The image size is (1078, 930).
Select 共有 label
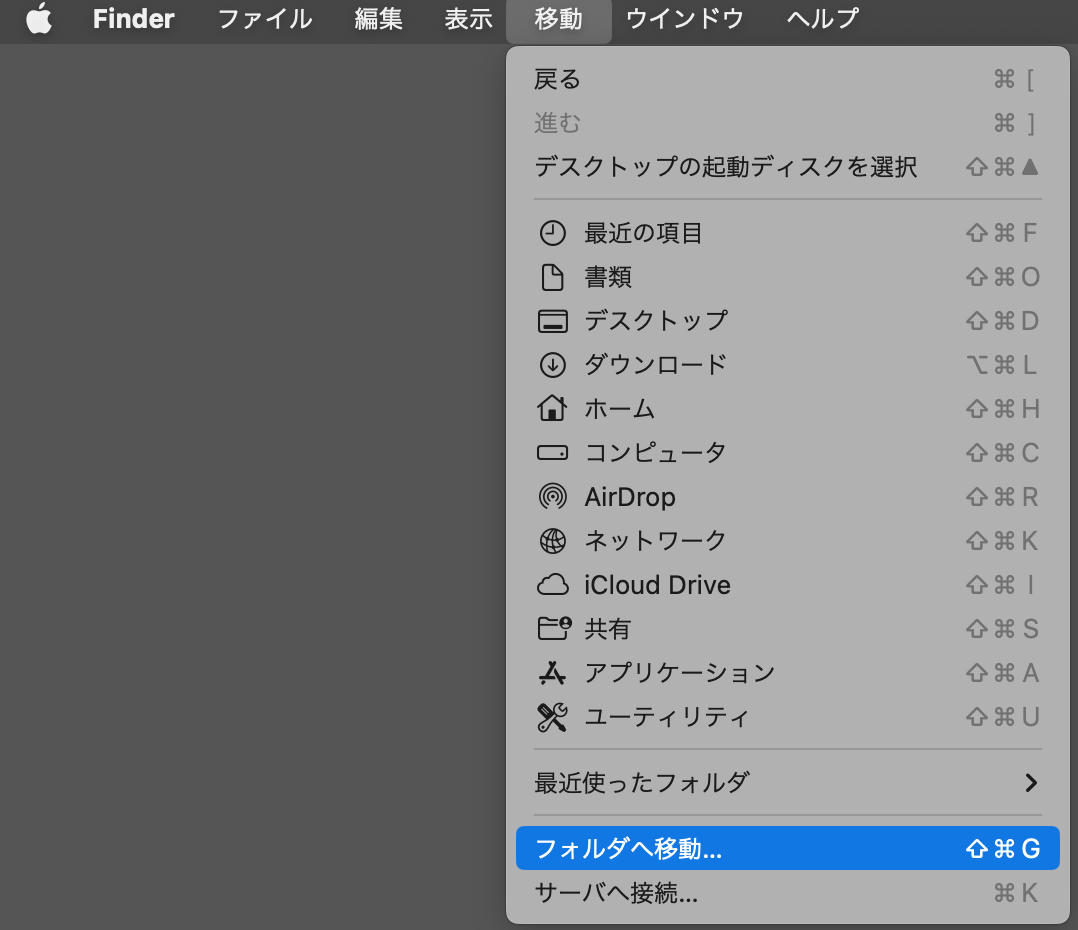[608, 629]
